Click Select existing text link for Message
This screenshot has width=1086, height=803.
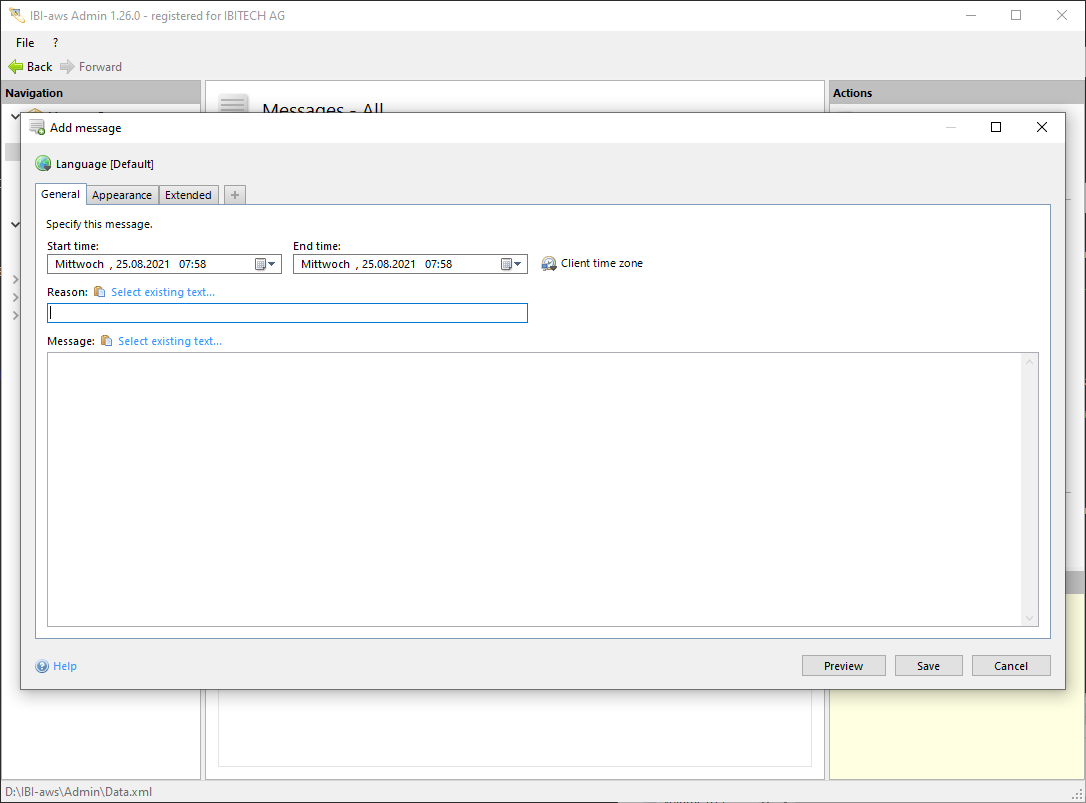(170, 341)
